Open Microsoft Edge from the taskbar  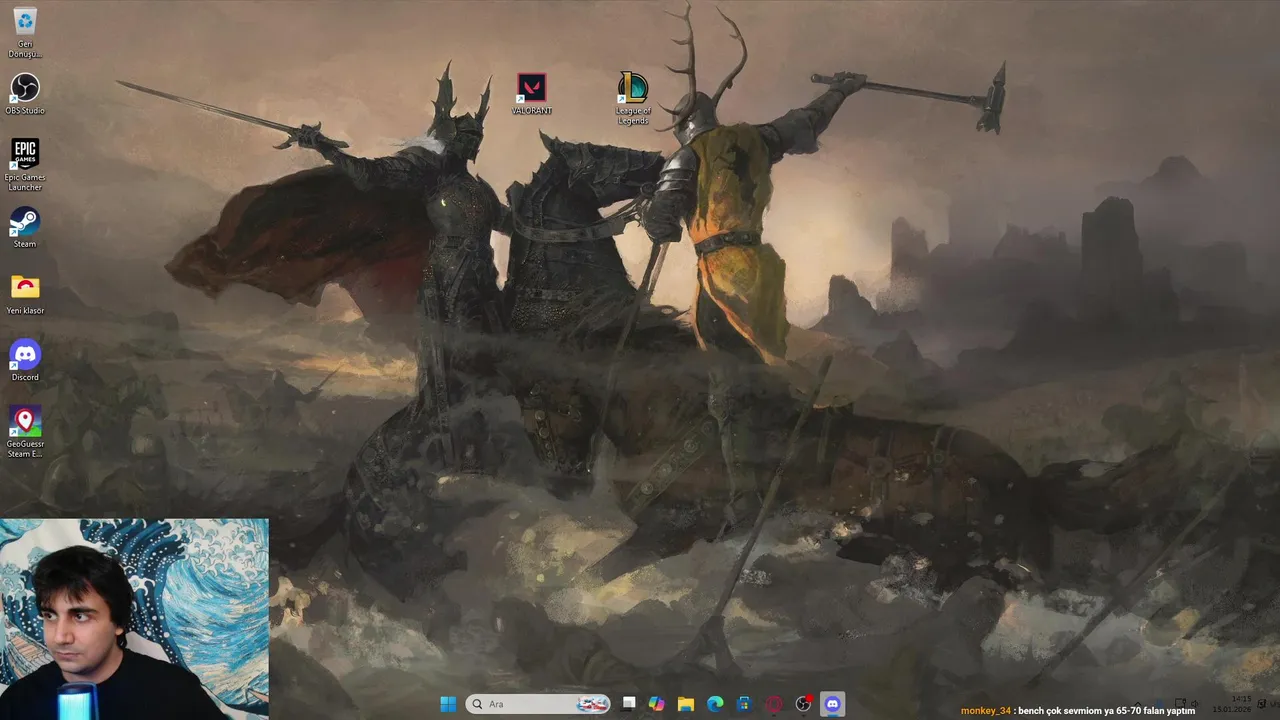[715, 704]
